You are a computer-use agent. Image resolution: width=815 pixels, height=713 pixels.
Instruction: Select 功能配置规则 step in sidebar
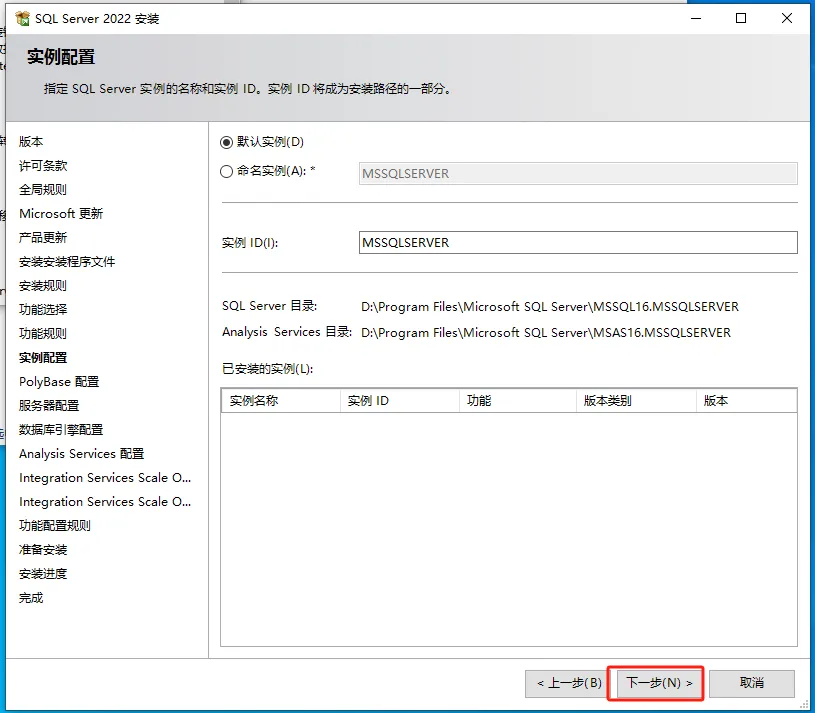point(55,525)
